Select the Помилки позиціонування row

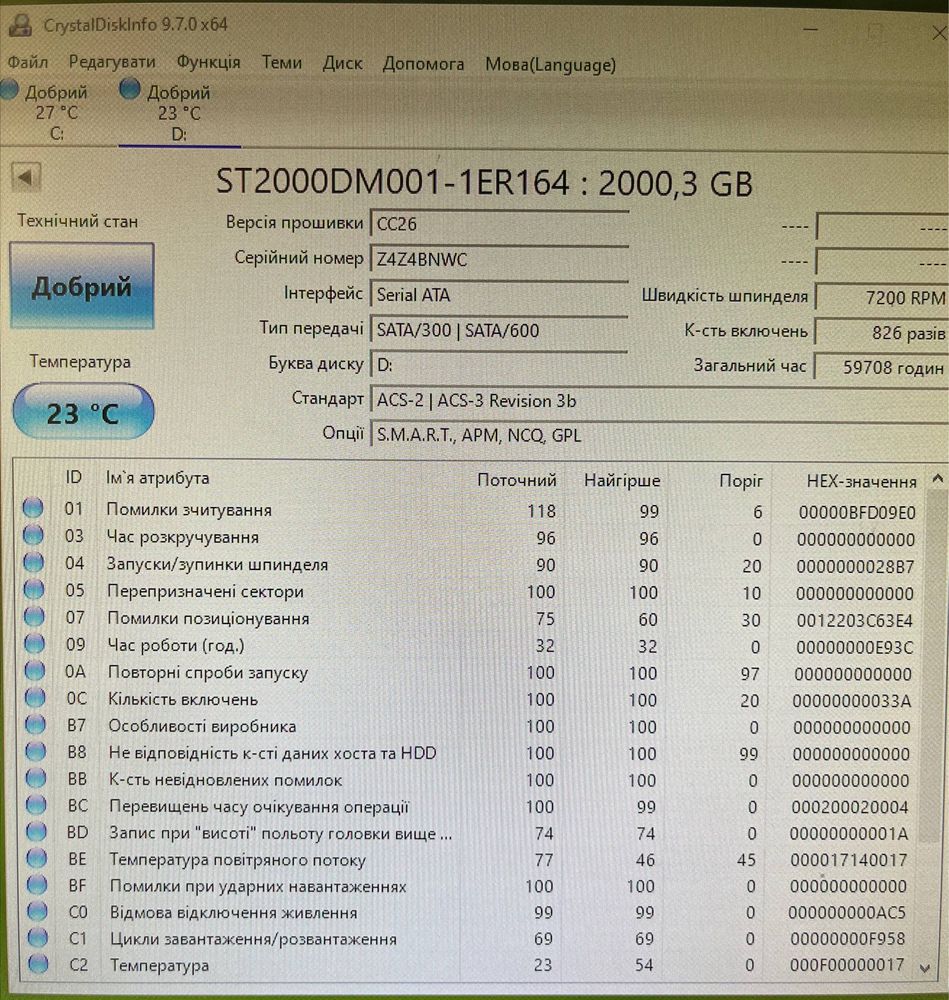click(x=472, y=619)
